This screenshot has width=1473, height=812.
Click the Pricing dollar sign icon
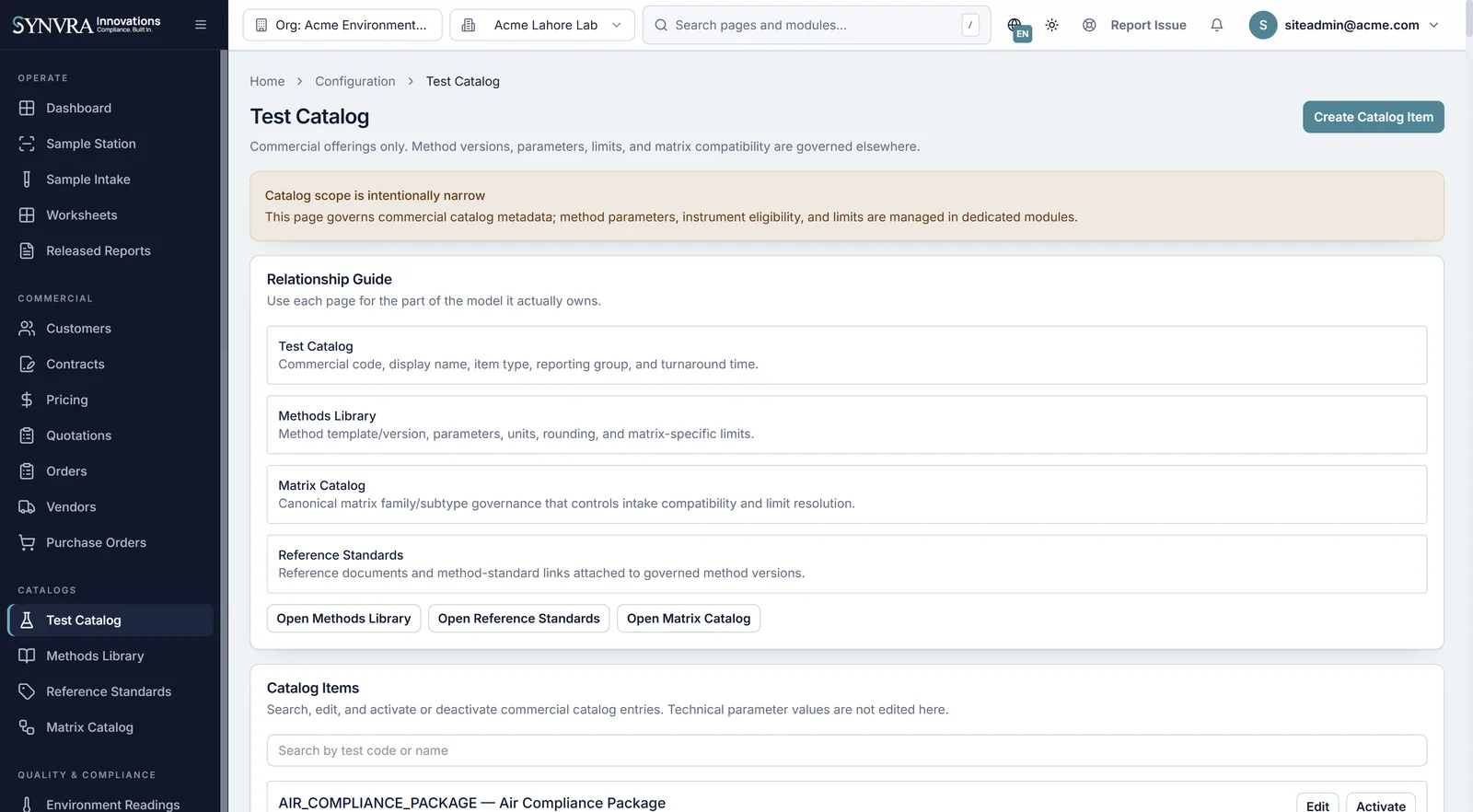[27, 400]
